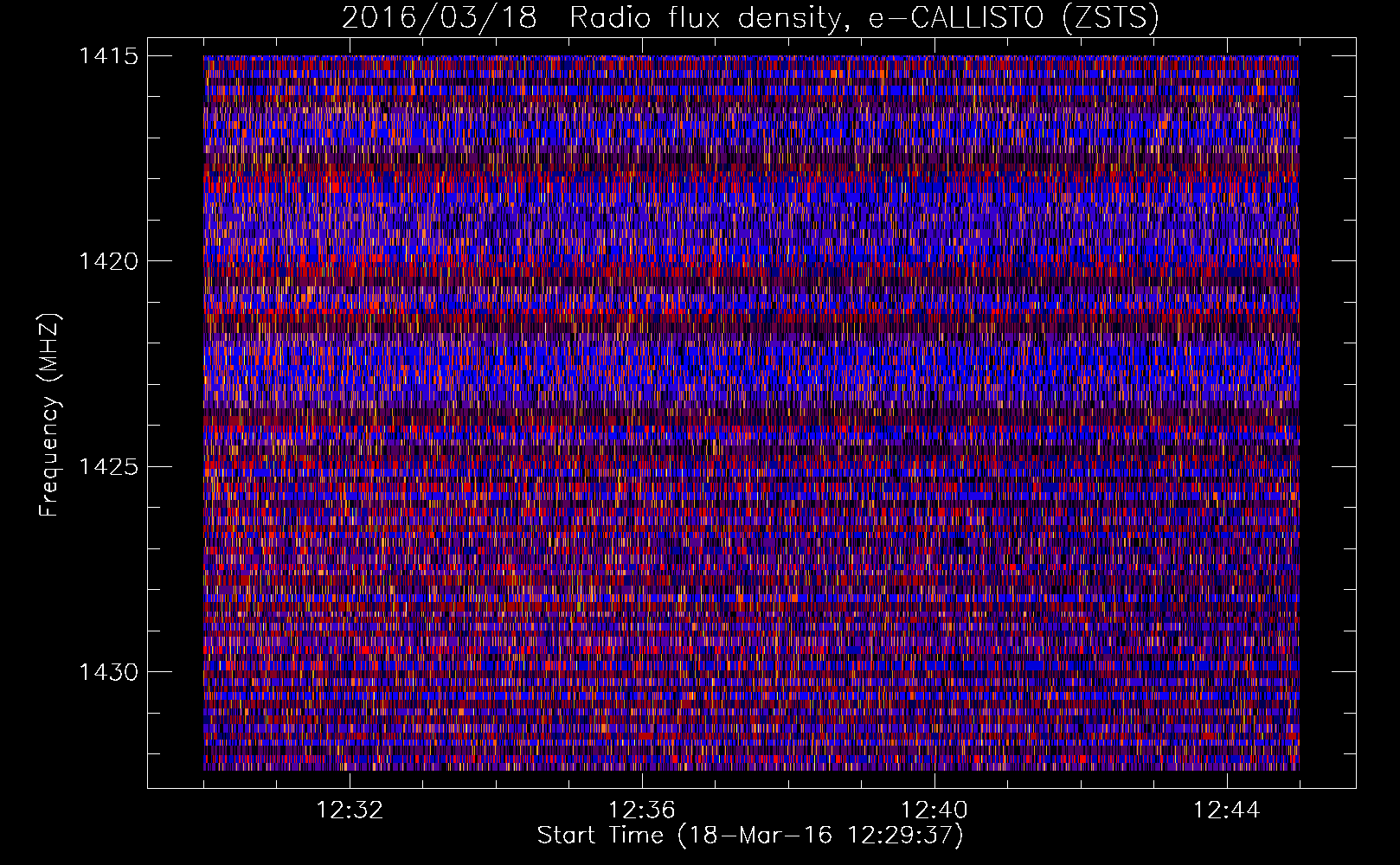
Task: Click the 12:40 time tick label
Action: click(x=934, y=811)
